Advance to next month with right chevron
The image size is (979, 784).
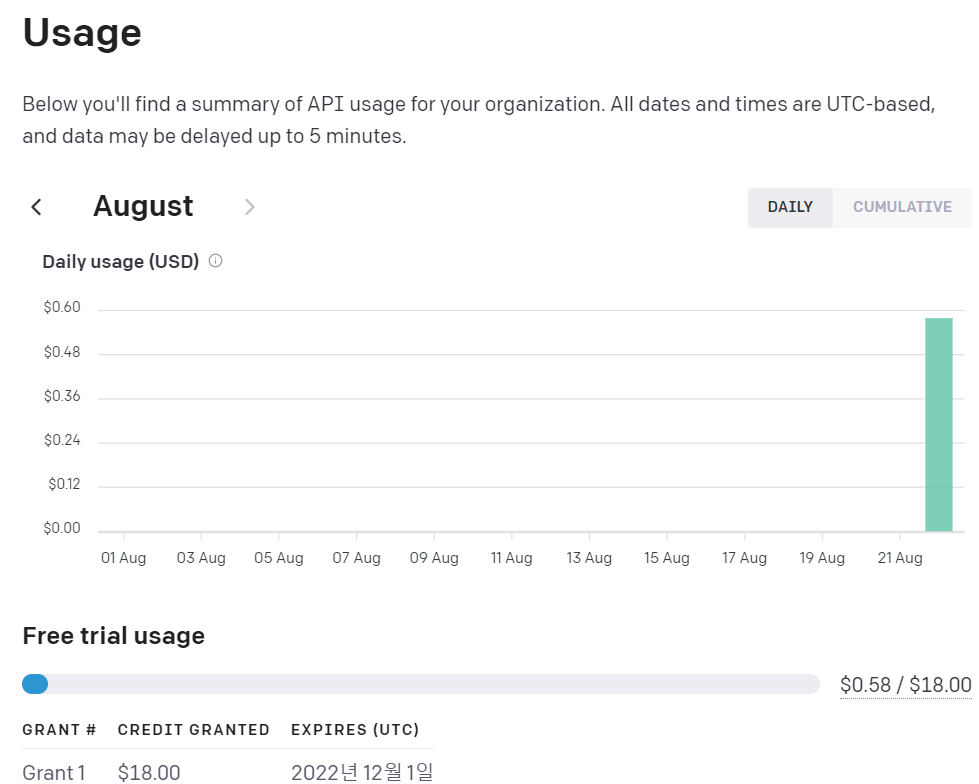point(250,207)
